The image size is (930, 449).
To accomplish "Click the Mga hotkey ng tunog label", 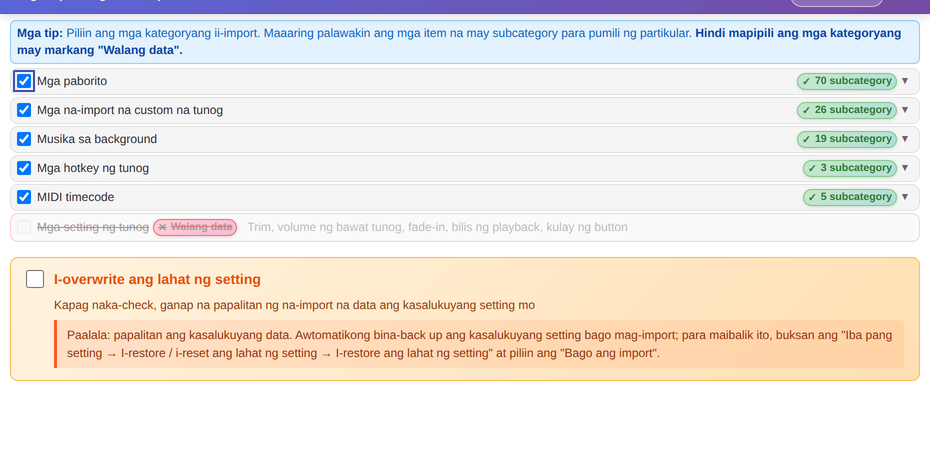I will pyautogui.click(x=93, y=168).
